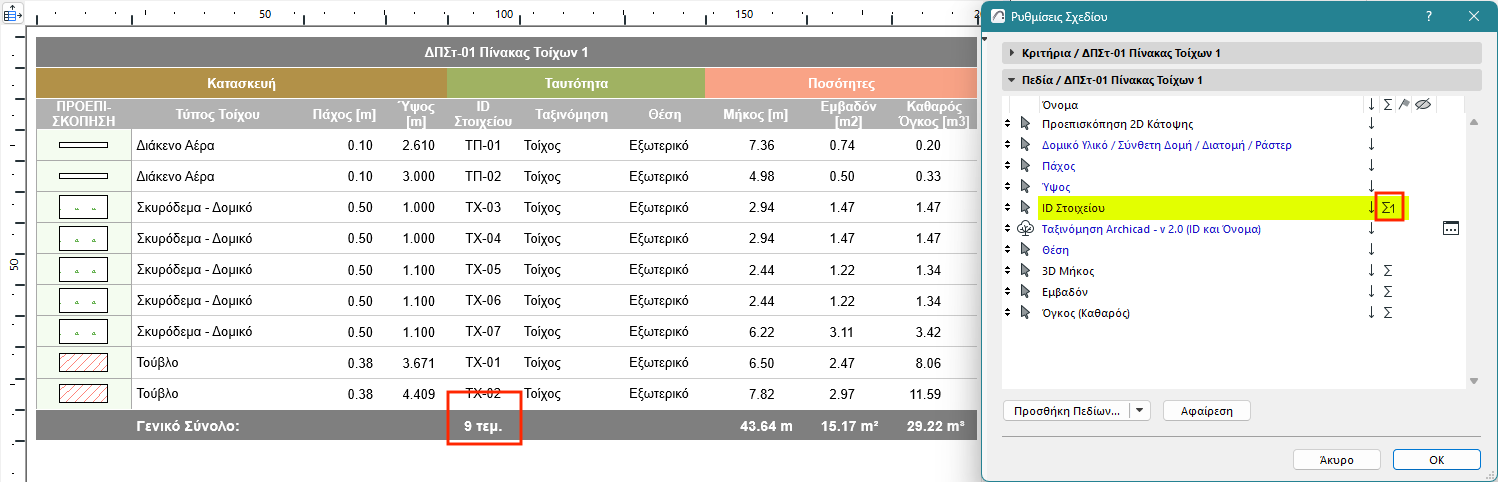The height and width of the screenshot is (482, 1498).
Task: Grab the reorder handle of Όγκος (Καθαρός)
Action: pyautogui.click(x=1007, y=313)
